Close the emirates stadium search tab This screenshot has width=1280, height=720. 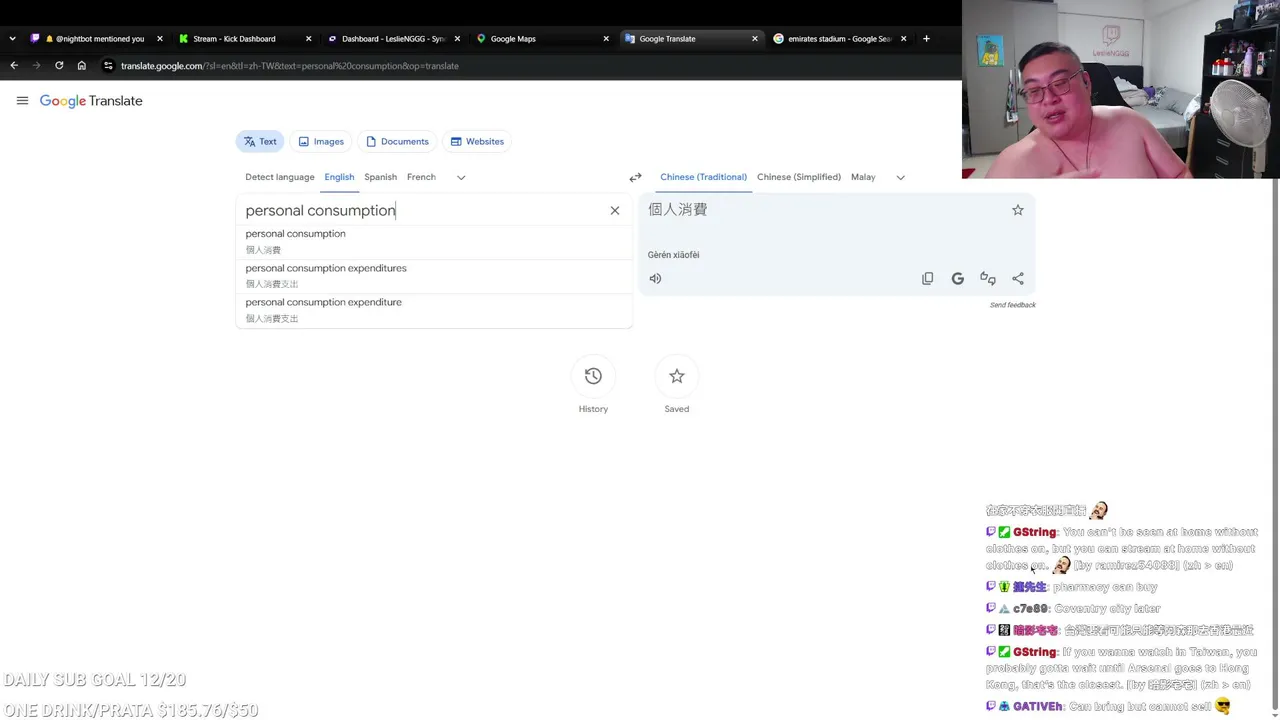click(x=903, y=39)
